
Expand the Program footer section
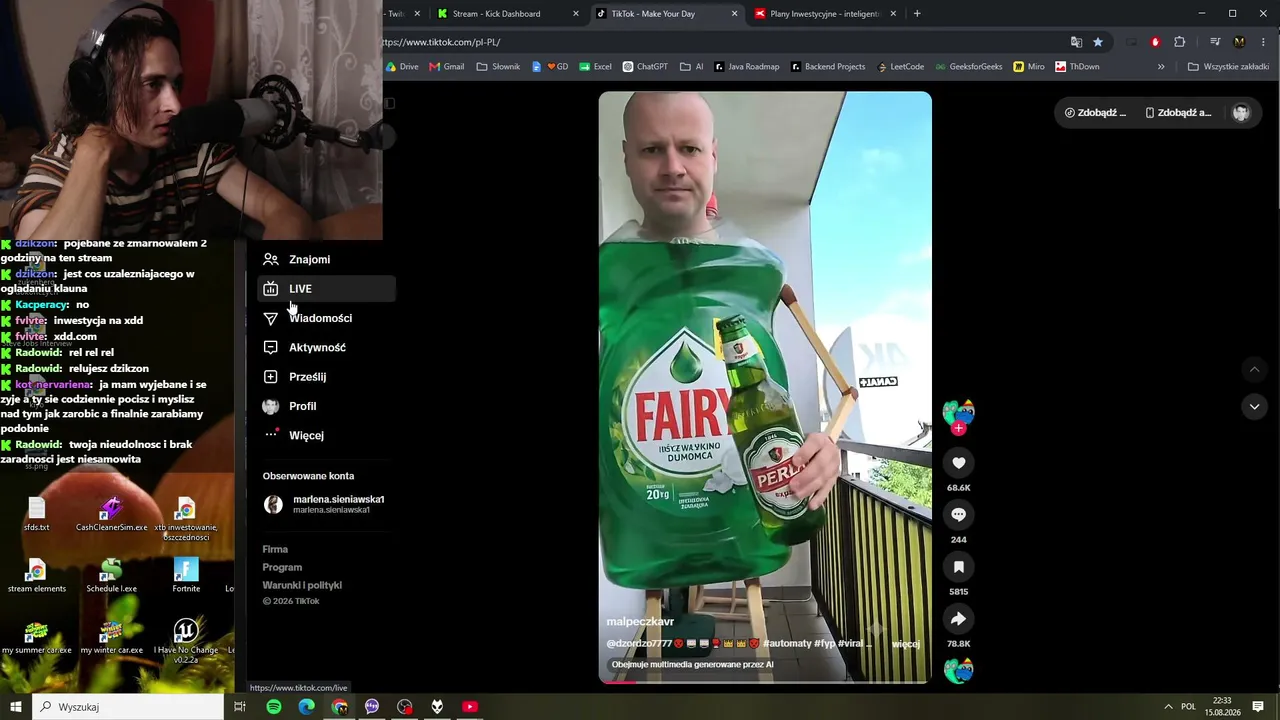point(282,567)
